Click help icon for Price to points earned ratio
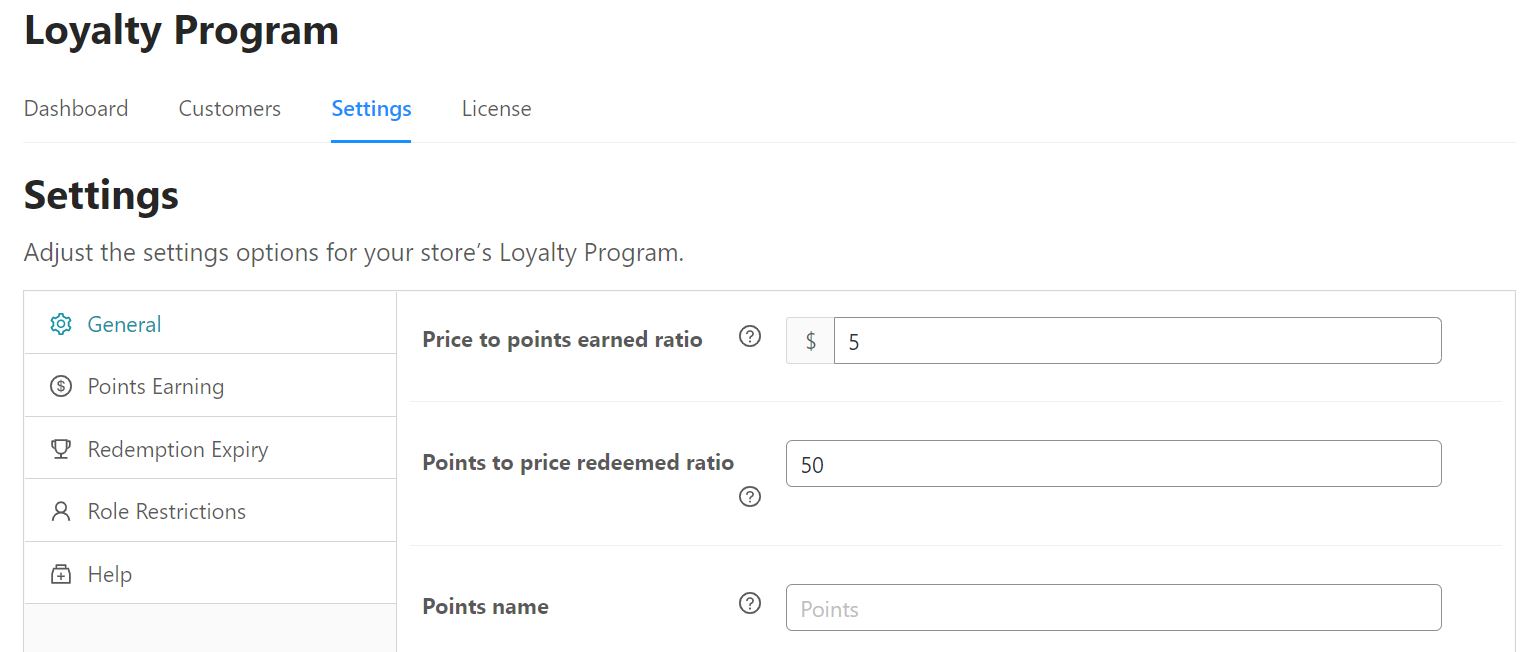This screenshot has width=1537, height=652. (x=750, y=337)
